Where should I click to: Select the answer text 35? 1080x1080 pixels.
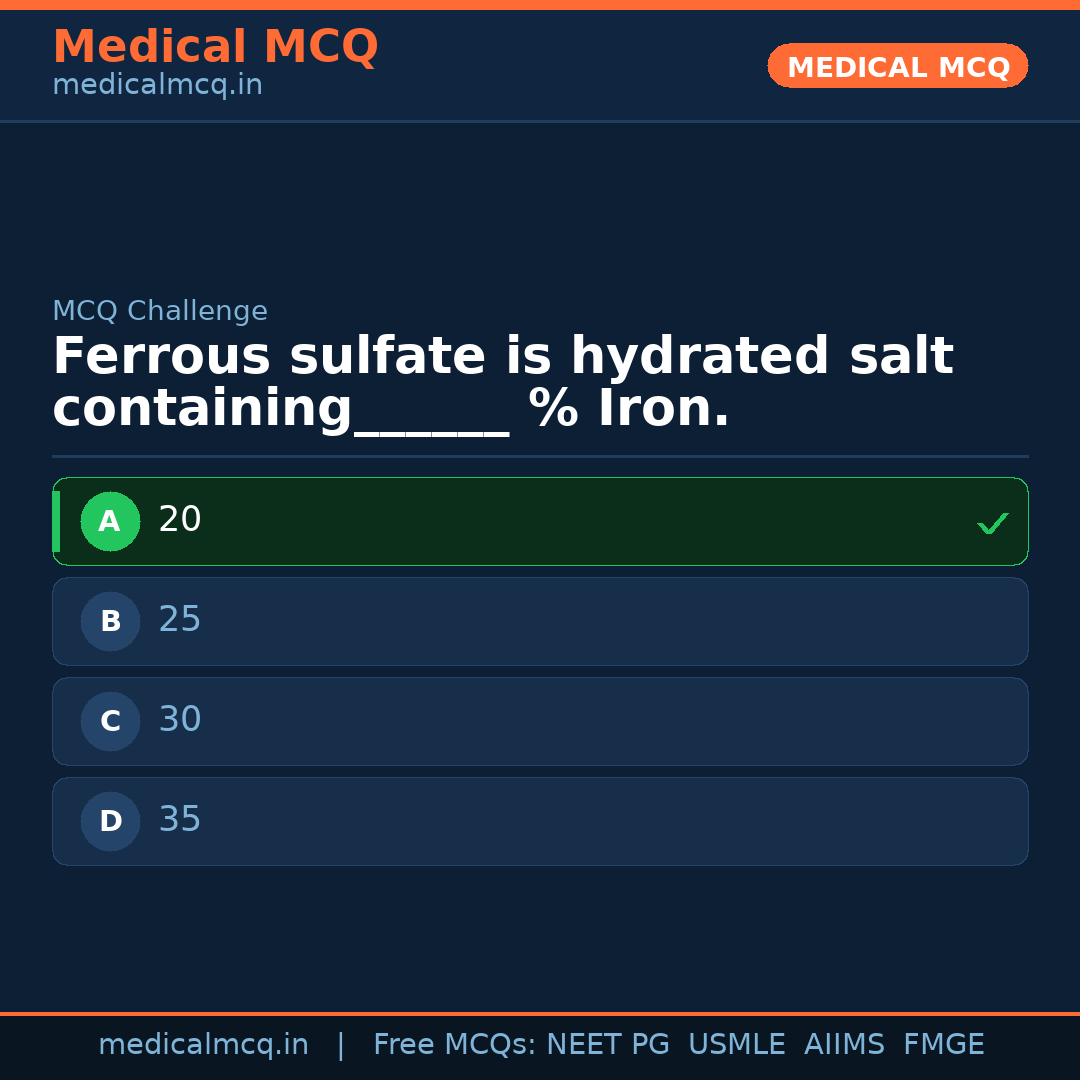(x=180, y=820)
